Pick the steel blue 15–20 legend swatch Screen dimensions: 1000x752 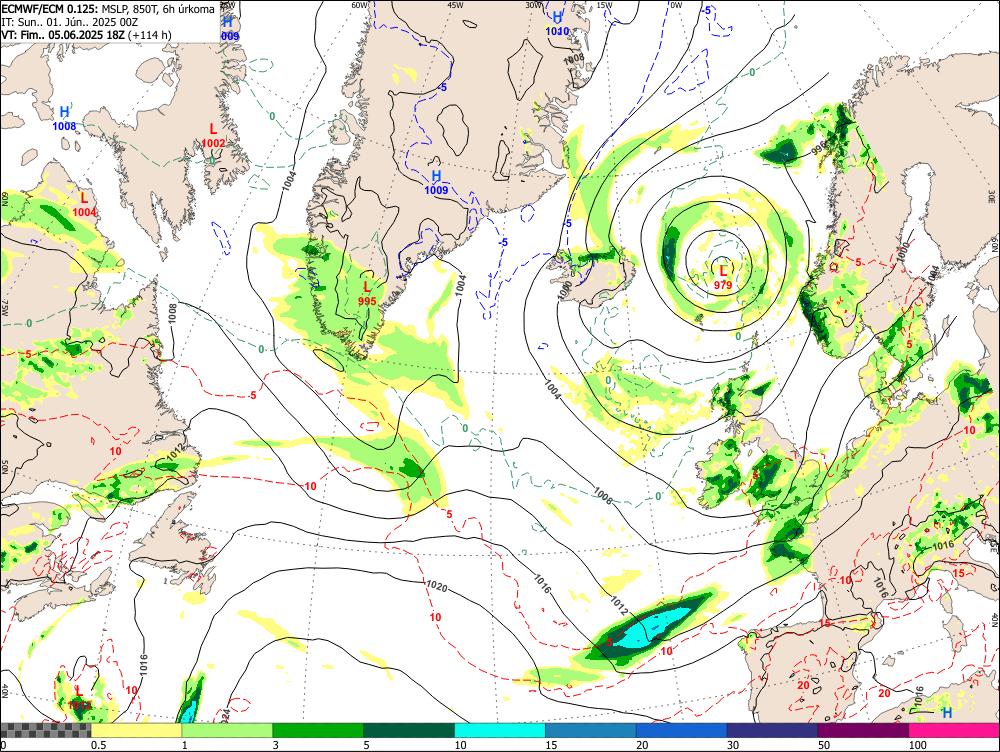click(591, 731)
